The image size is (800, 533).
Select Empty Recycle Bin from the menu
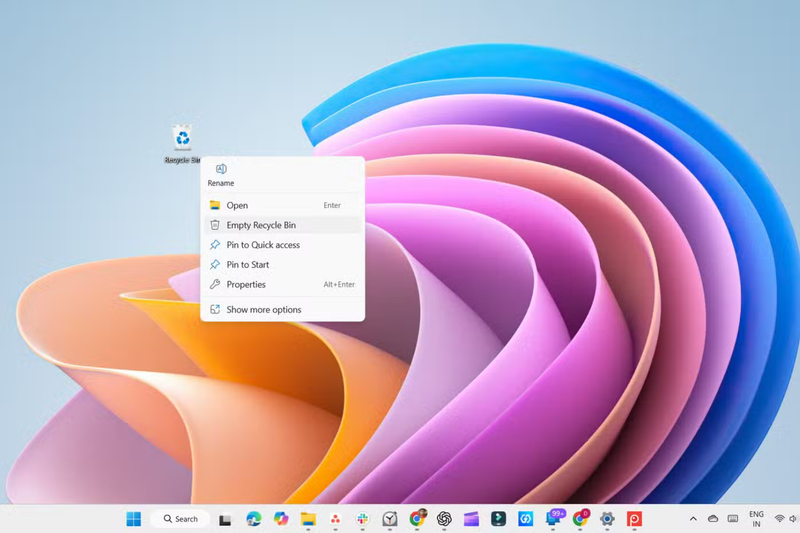point(261,225)
